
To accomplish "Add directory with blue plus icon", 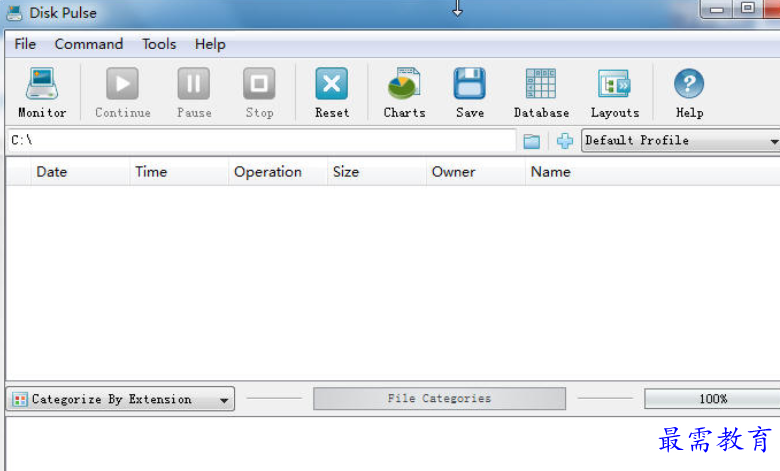I will click(x=565, y=141).
